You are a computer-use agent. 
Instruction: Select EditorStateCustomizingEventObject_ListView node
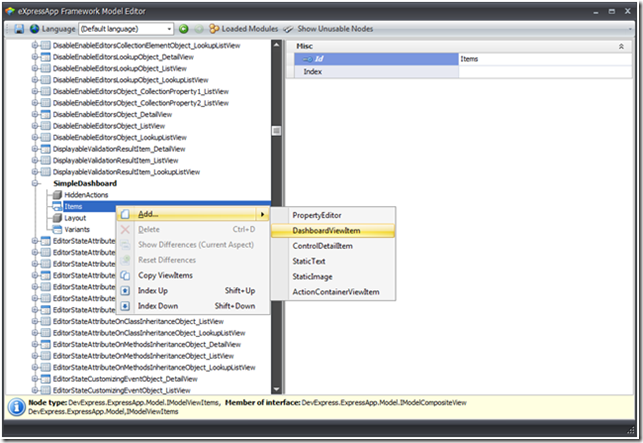click(121, 390)
